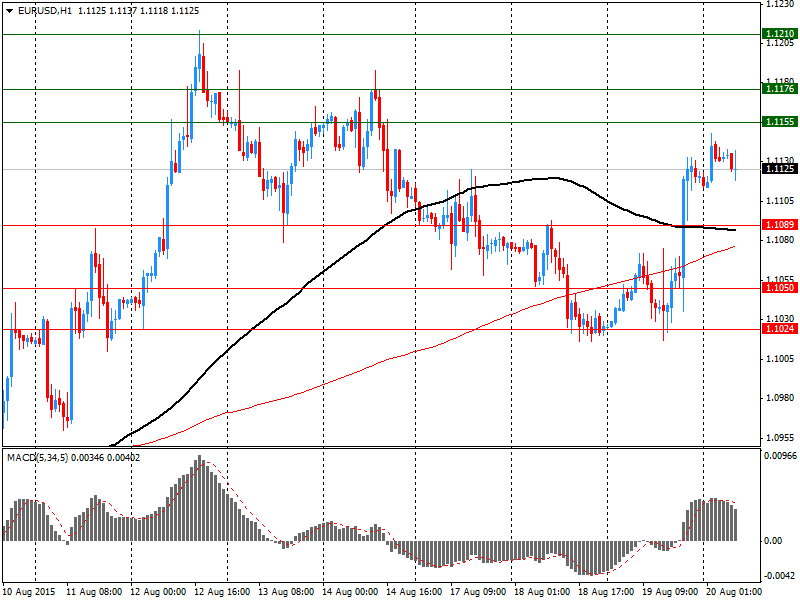This screenshot has height=600, width=800.
Task: Click the 1.0955 price scale value
Action: [x=780, y=437]
